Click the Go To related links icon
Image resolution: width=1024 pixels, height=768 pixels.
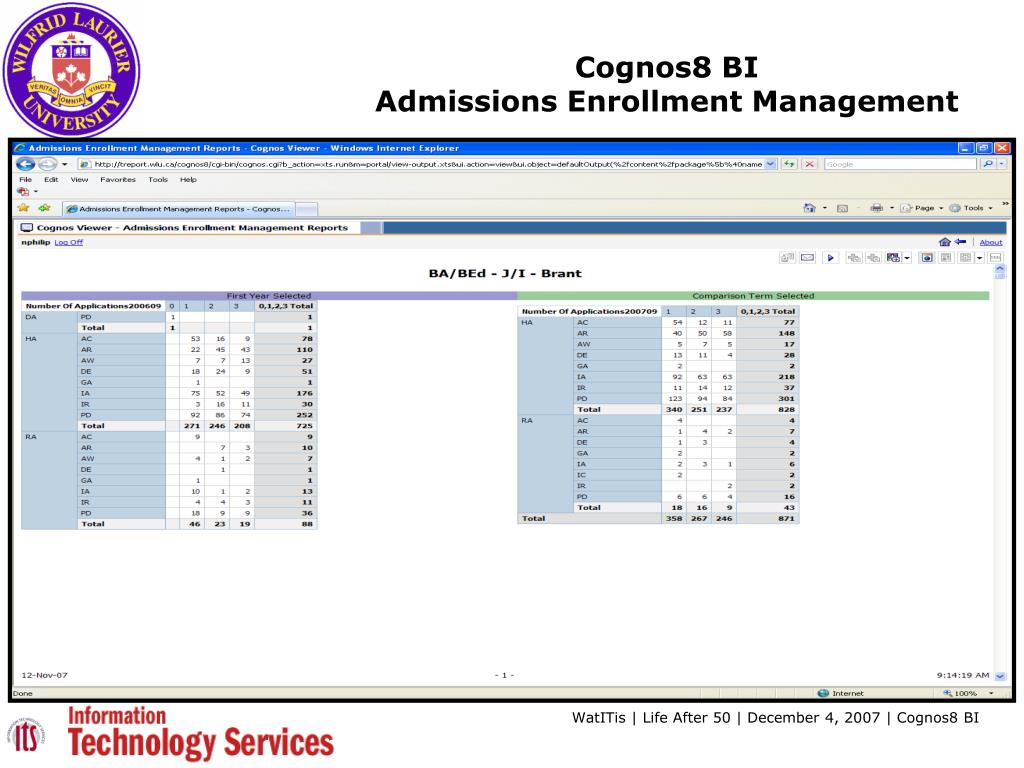click(x=893, y=258)
